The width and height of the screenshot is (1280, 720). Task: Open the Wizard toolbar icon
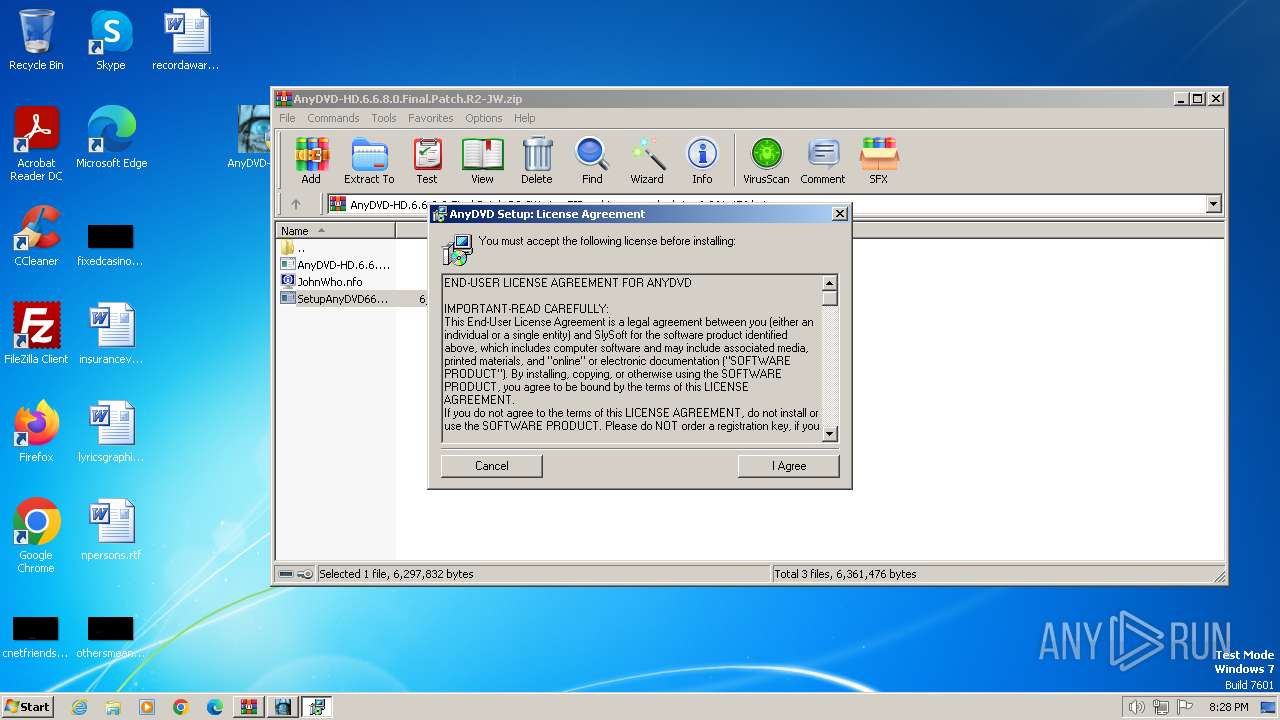(x=647, y=161)
